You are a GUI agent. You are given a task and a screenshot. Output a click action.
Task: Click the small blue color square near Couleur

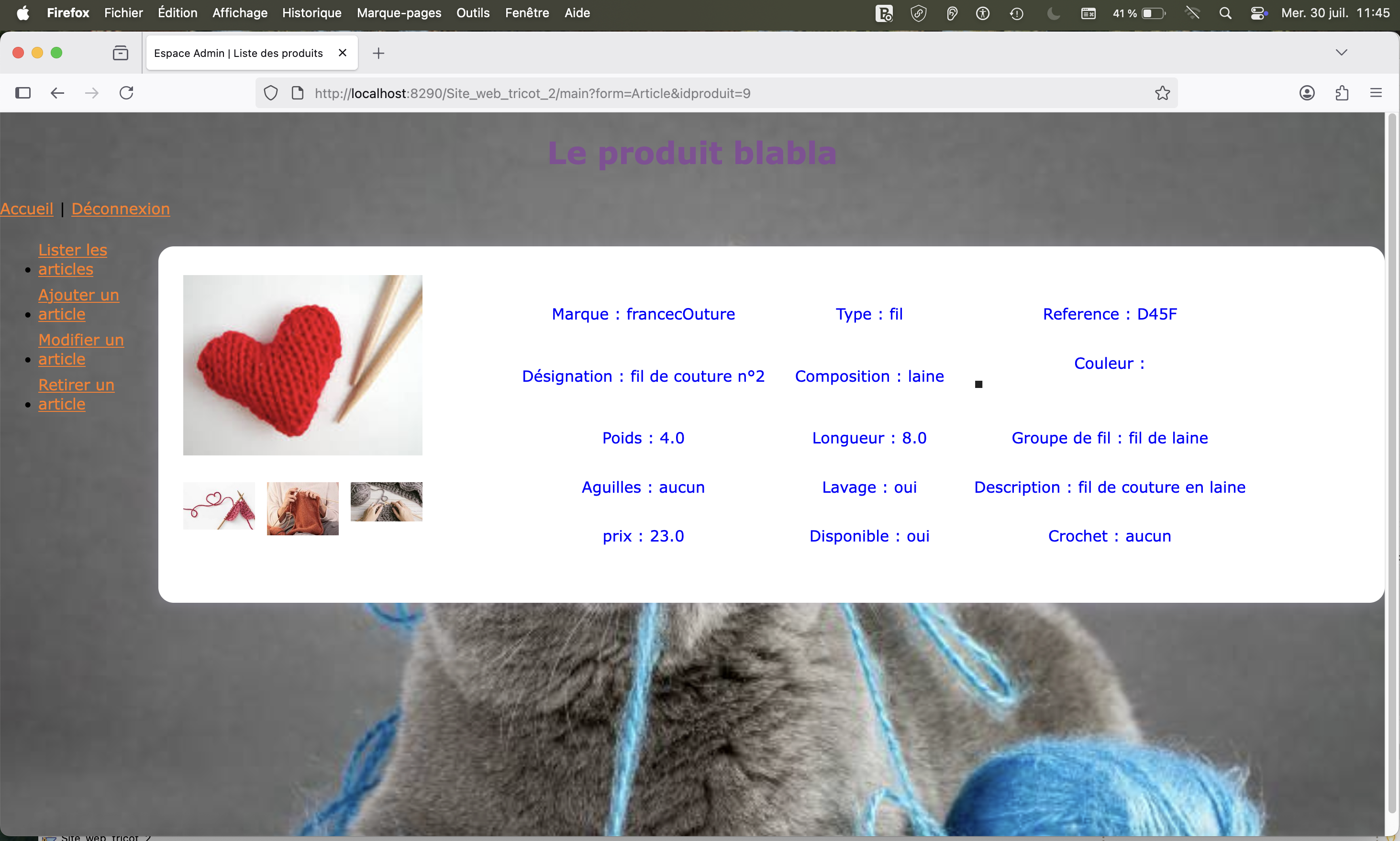tap(979, 384)
